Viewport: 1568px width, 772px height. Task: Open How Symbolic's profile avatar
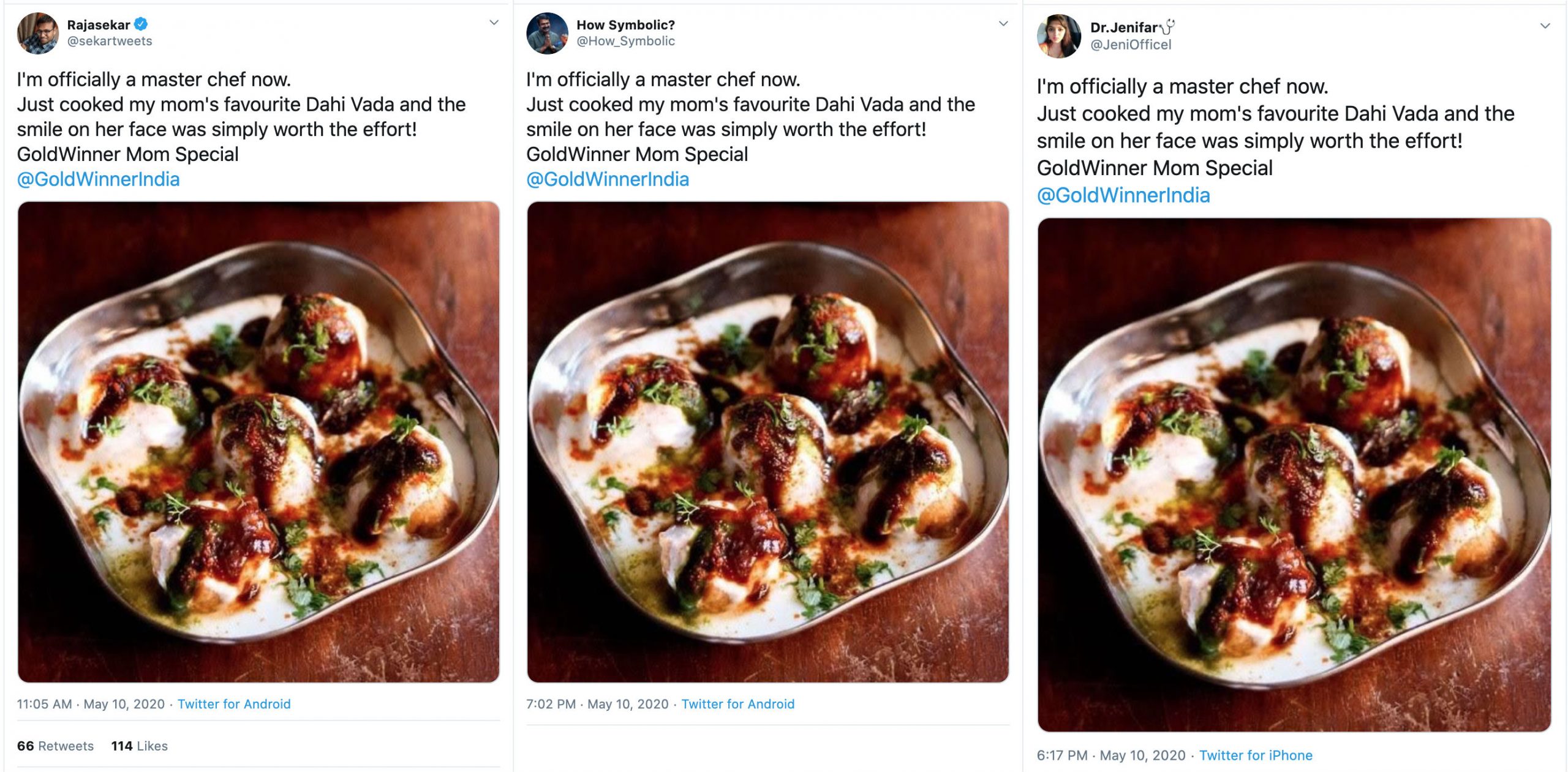coord(547,34)
